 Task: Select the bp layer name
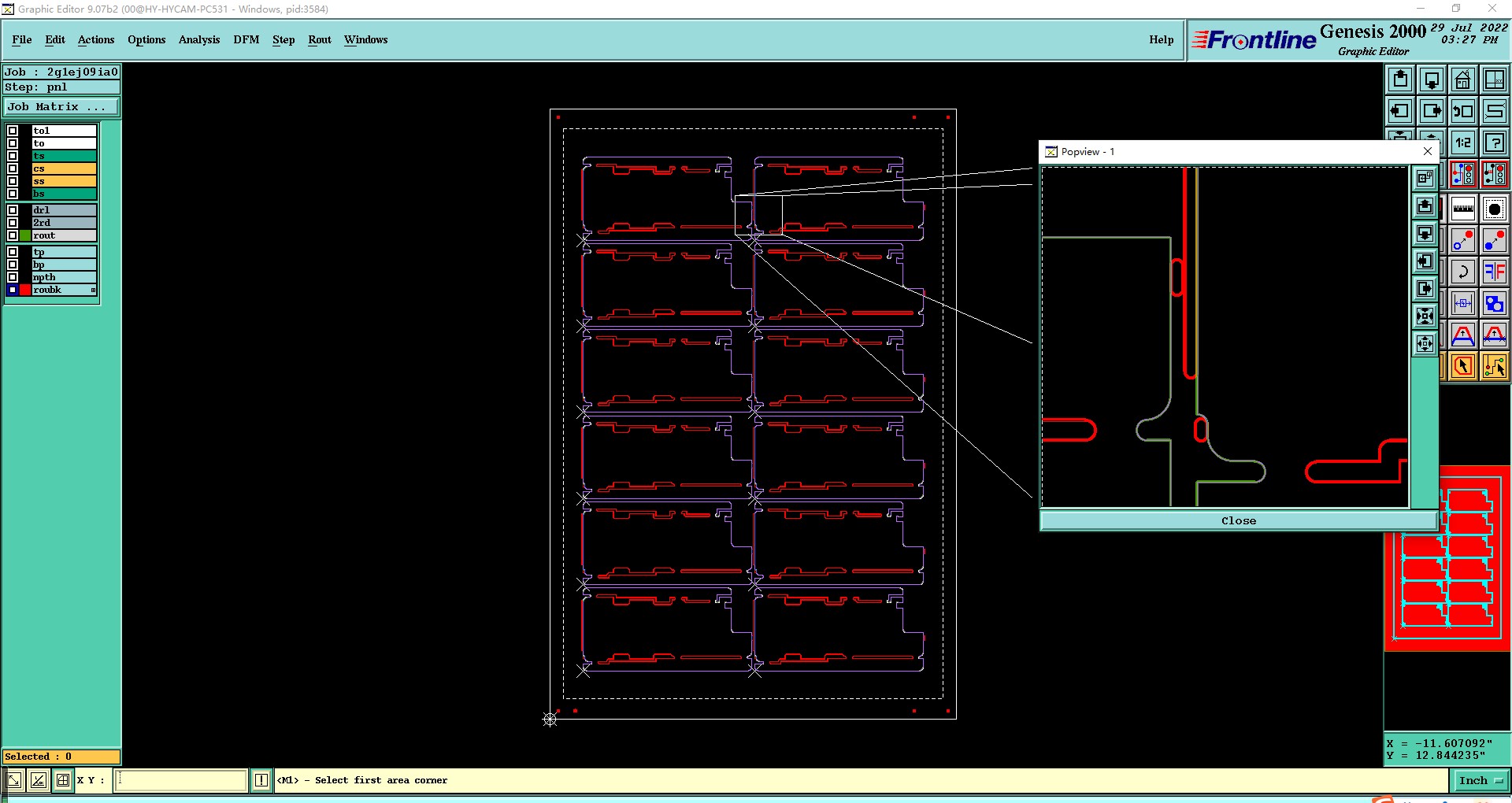coord(64,265)
